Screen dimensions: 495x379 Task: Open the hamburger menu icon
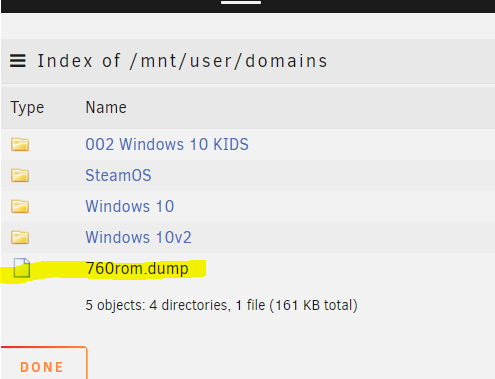[x=18, y=61]
